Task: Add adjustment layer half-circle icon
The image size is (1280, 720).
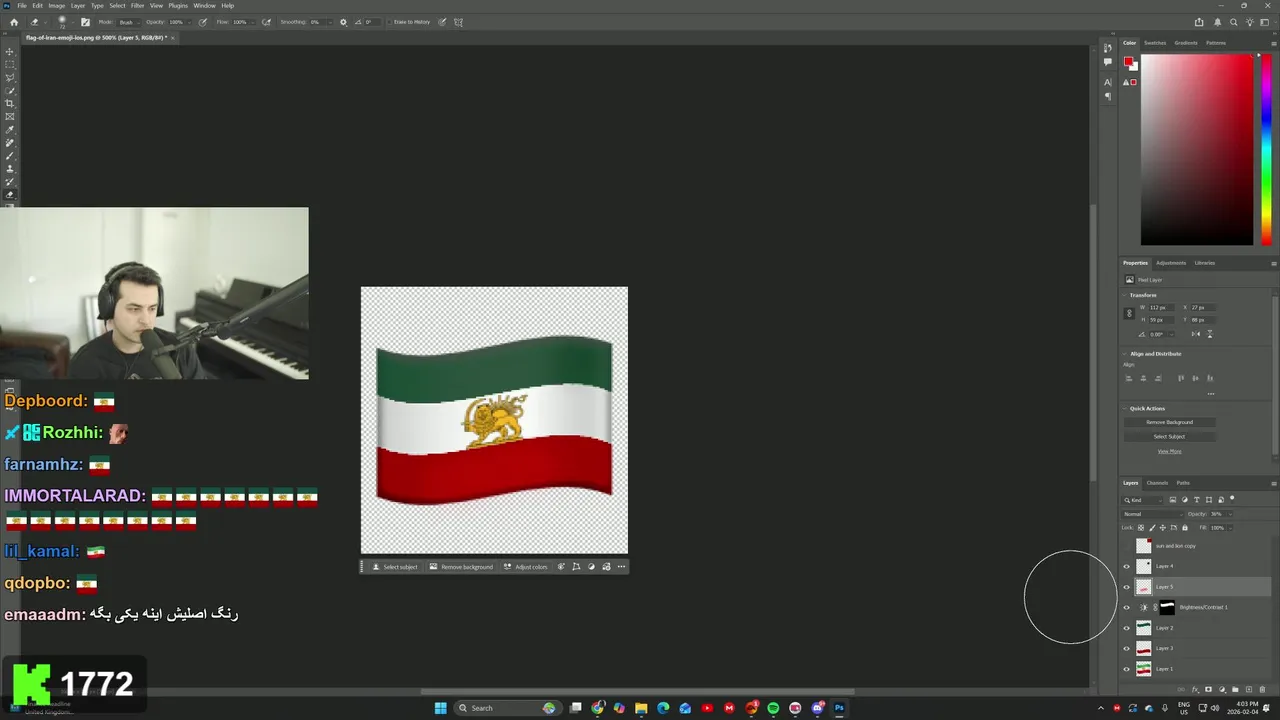Action: (1222, 689)
